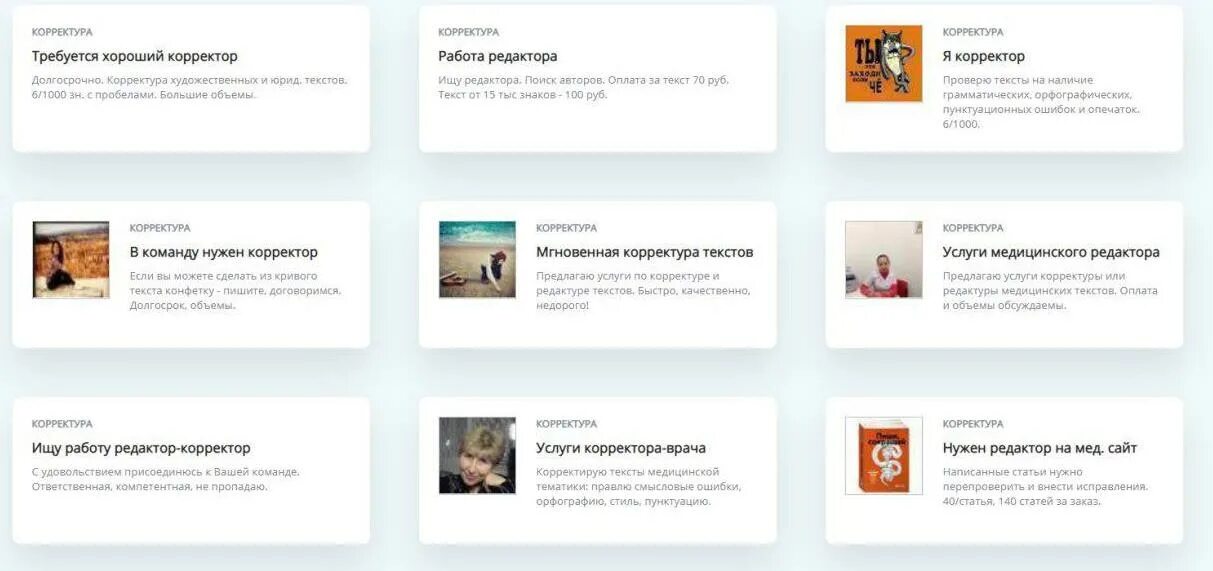Select the 'Я корректор' listing title
This screenshot has width=1213, height=571.
point(984,56)
